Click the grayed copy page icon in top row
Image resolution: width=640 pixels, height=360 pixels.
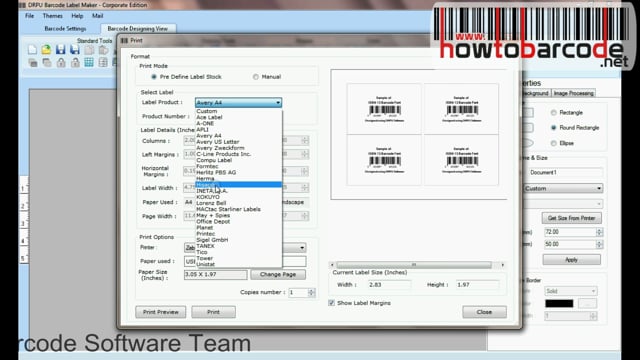point(89,50)
